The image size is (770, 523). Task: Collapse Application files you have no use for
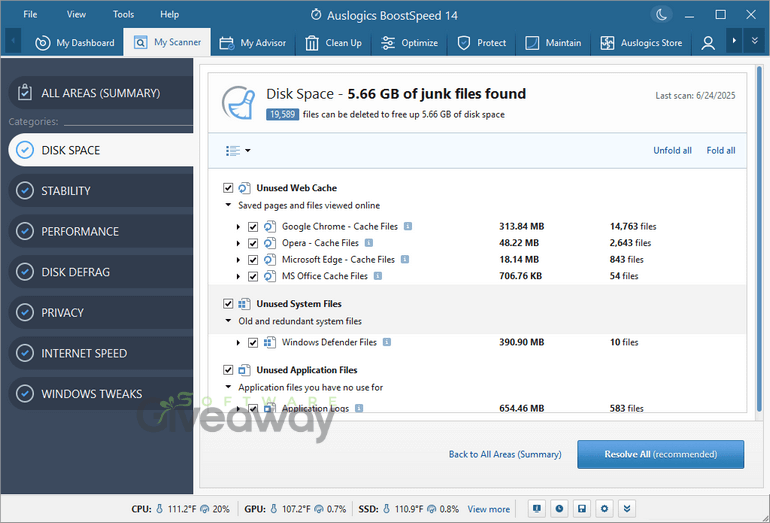point(228,387)
